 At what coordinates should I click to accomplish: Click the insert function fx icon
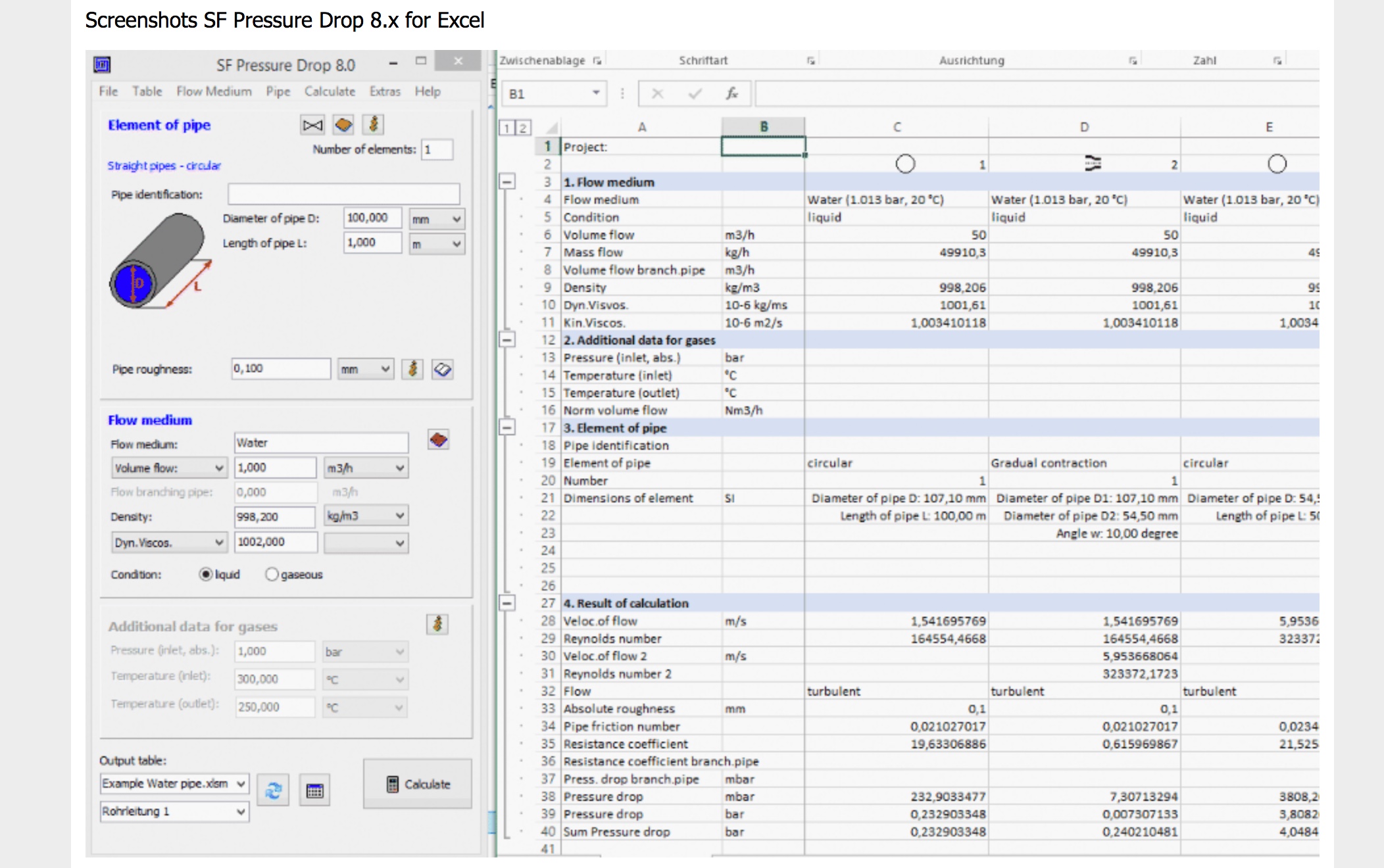732,94
